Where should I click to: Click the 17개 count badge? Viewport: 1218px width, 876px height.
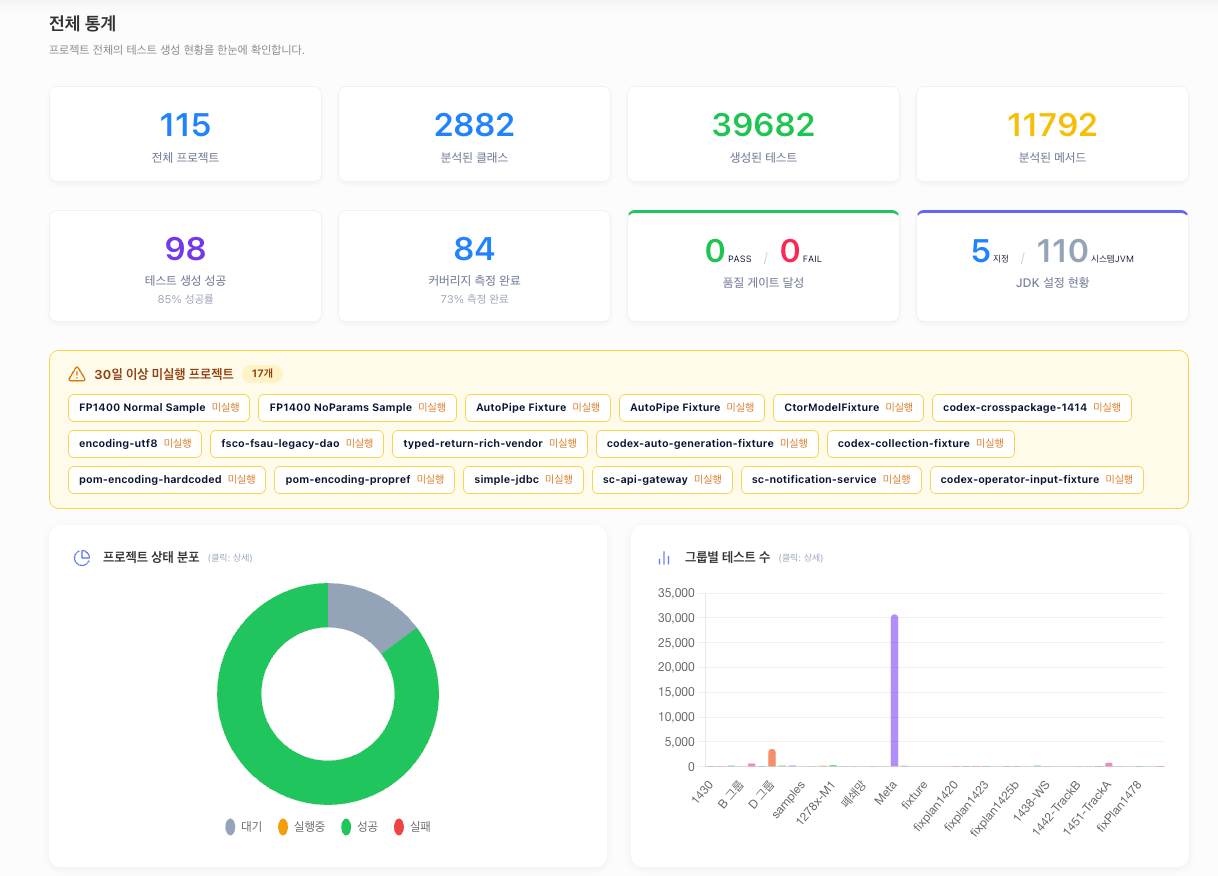tap(262, 374)
